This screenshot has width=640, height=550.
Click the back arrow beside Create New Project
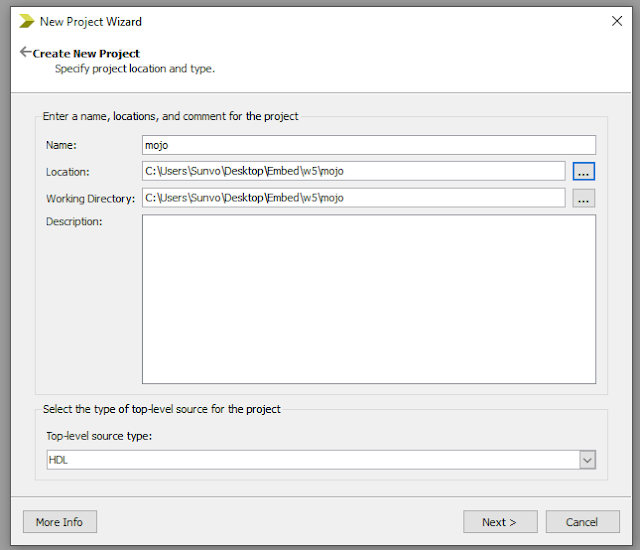pos(25,52)
